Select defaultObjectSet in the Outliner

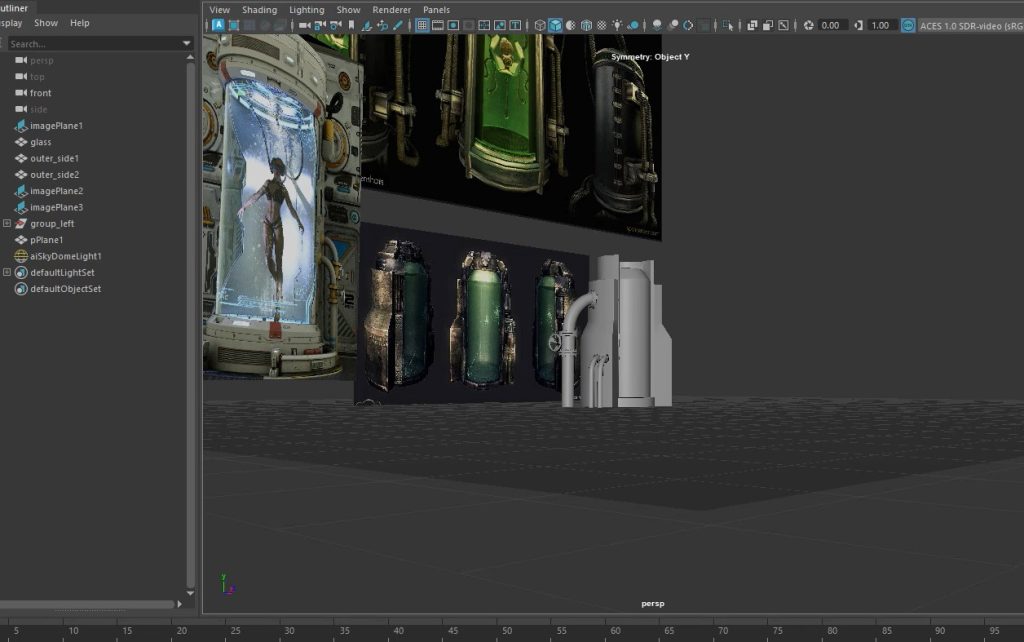click(65, 289)
